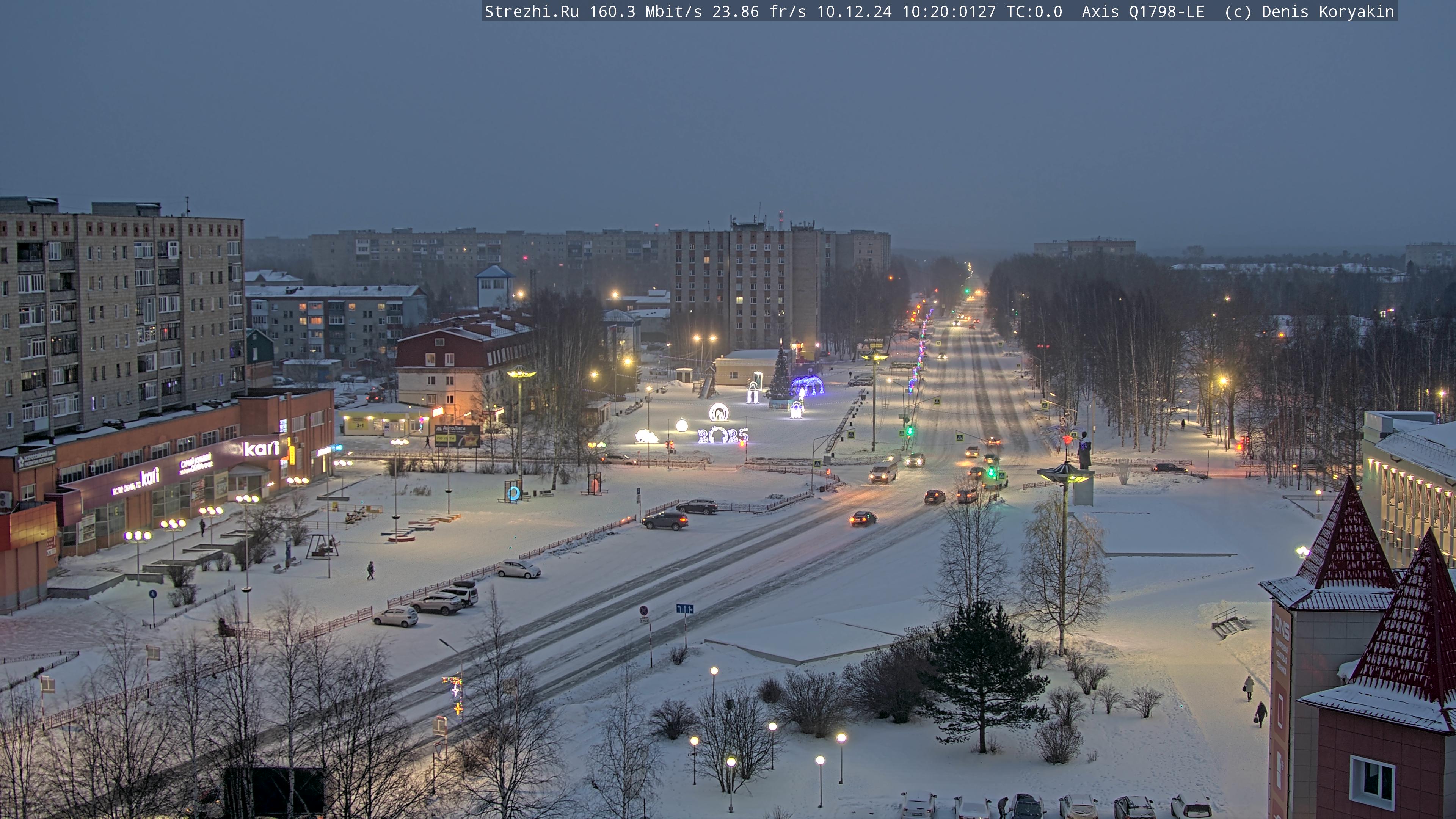Click the "160.3 Mbit/s" bitrate value
The image size is (1456, 819).
[645, 11]
